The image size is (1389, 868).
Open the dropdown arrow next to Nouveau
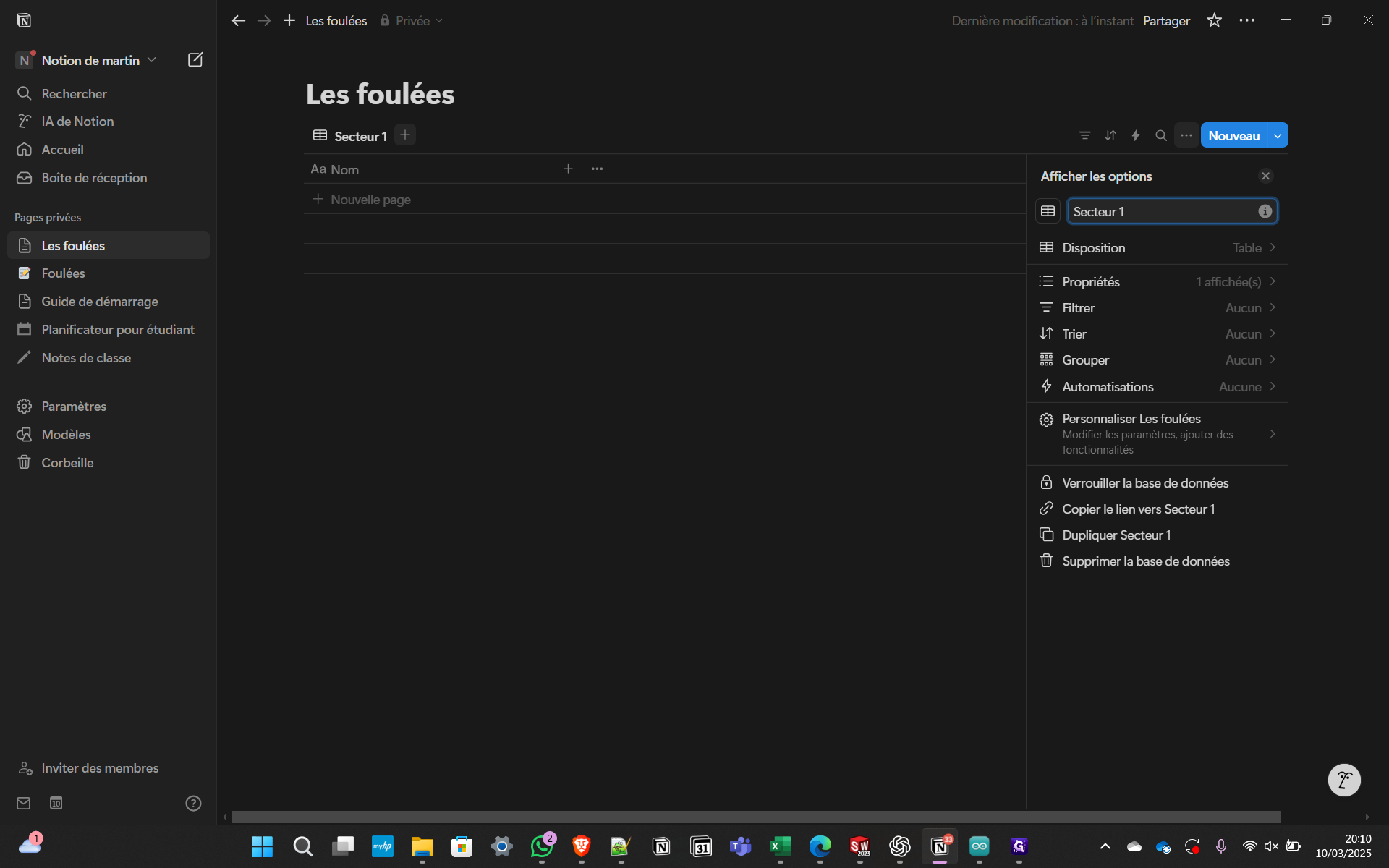[x=1278, y=135]
